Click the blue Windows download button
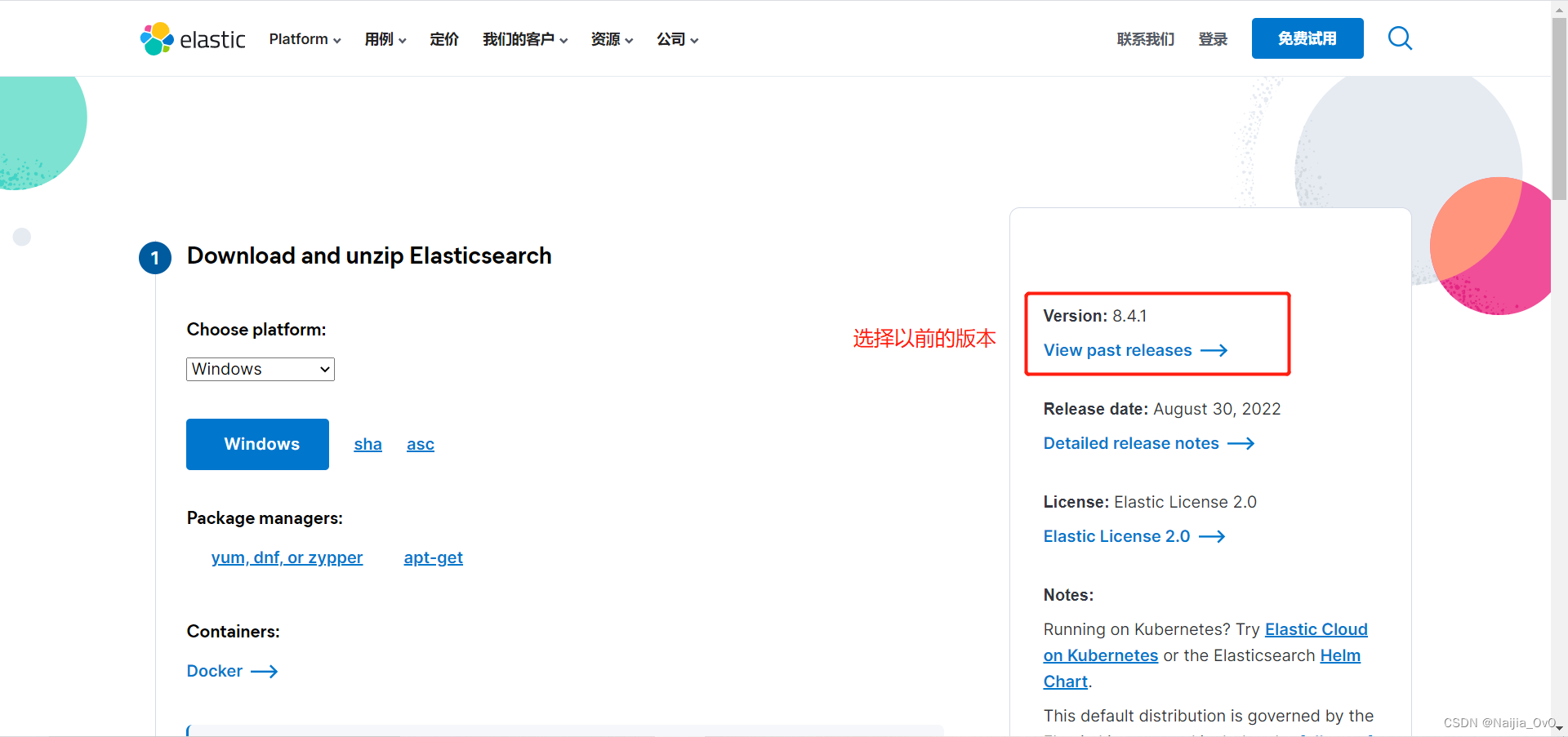Viewport: 1568px width, 737px height. [x=257, y=444]
